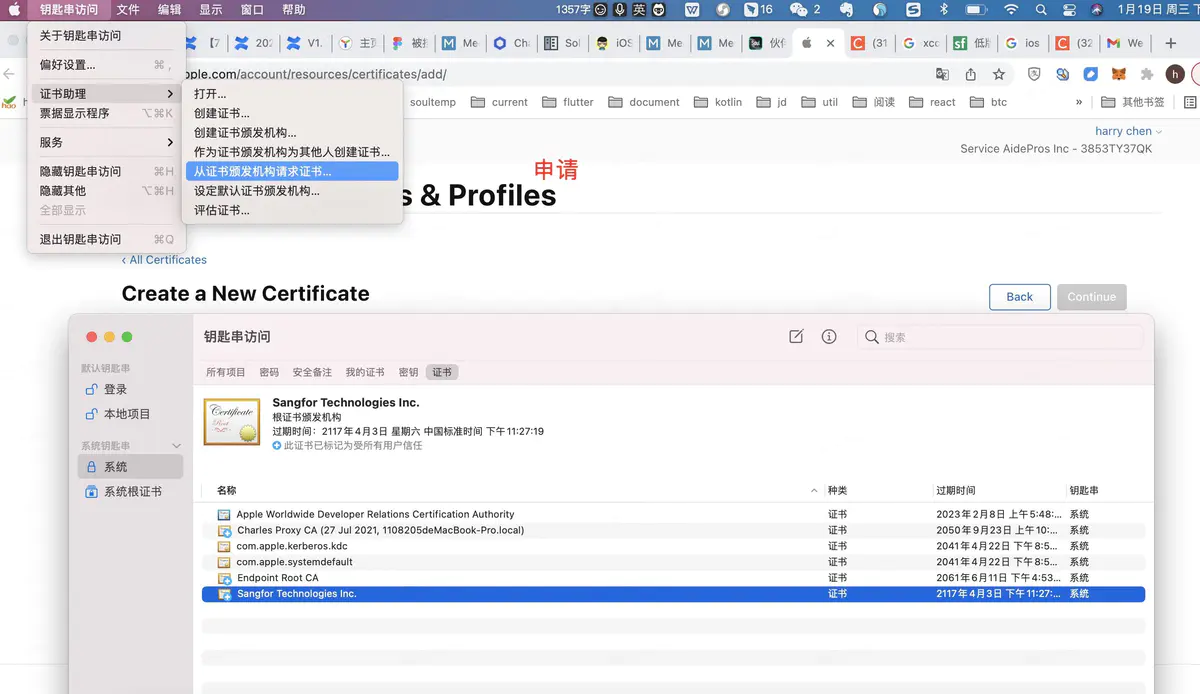Open the Spotlight search icon
The height and width of the screenshot is (694, 1200).
click(x=1041, y=9)
